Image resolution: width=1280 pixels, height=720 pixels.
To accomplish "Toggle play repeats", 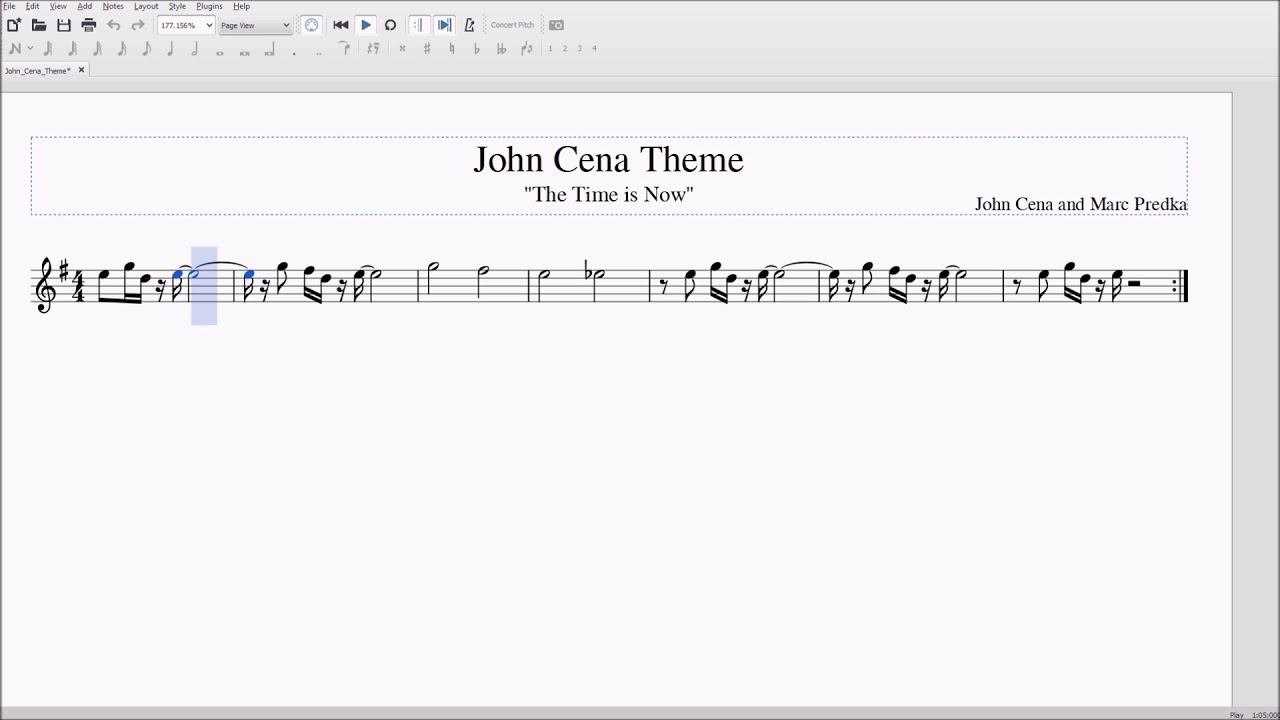I will pyautogui.click(x=418, y=25).
